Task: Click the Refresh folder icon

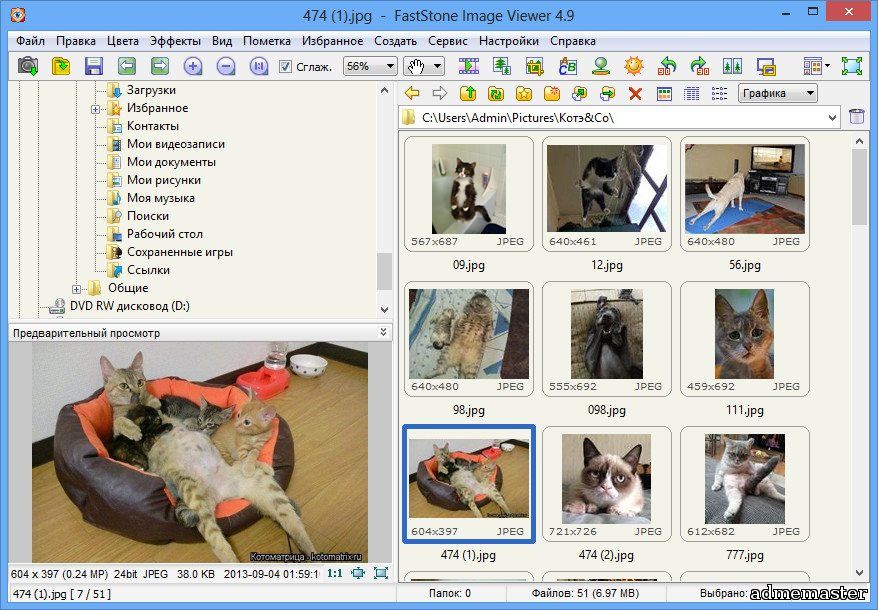Action: (496, 93)
